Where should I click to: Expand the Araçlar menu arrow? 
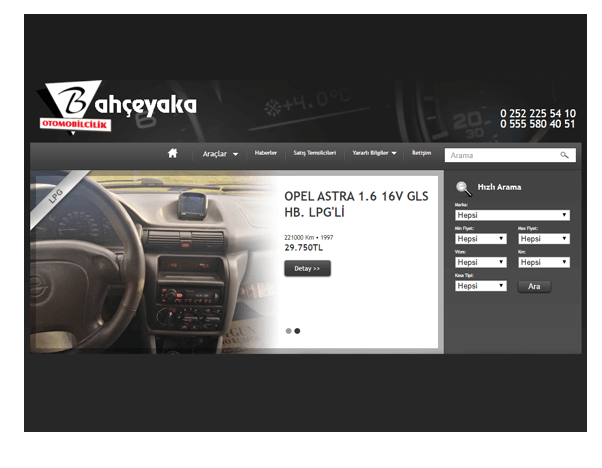(235, 155)
